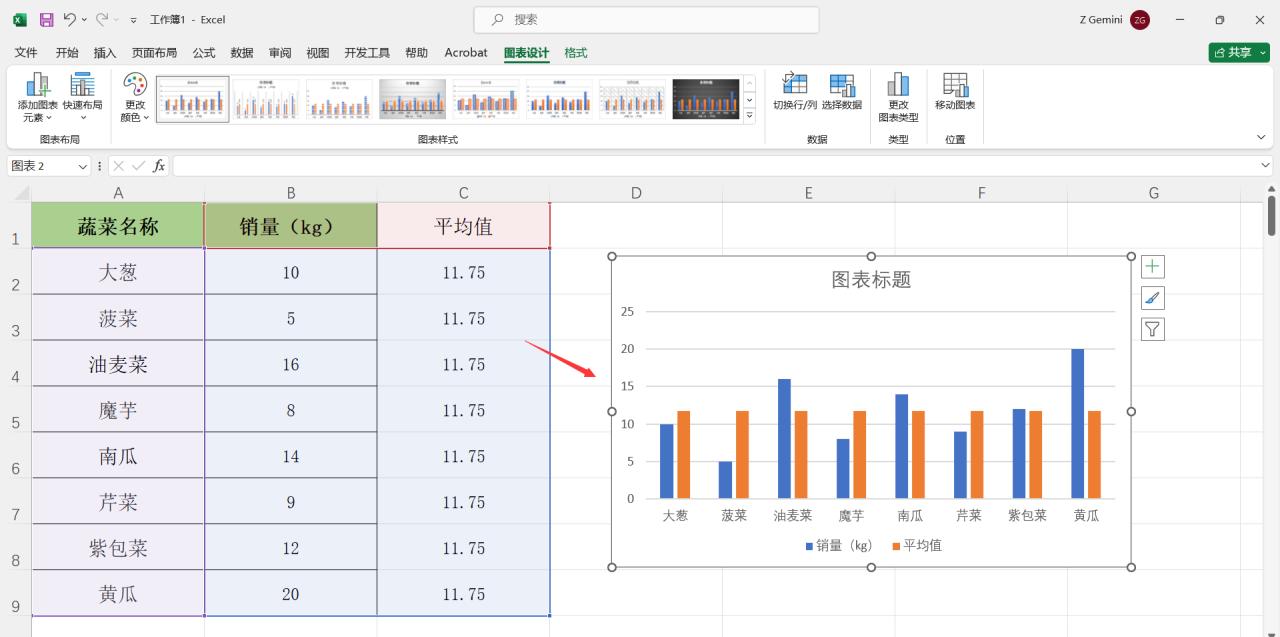Click the Insert Function fx icon
The image size is (1280, 637).
coord(159,166)
